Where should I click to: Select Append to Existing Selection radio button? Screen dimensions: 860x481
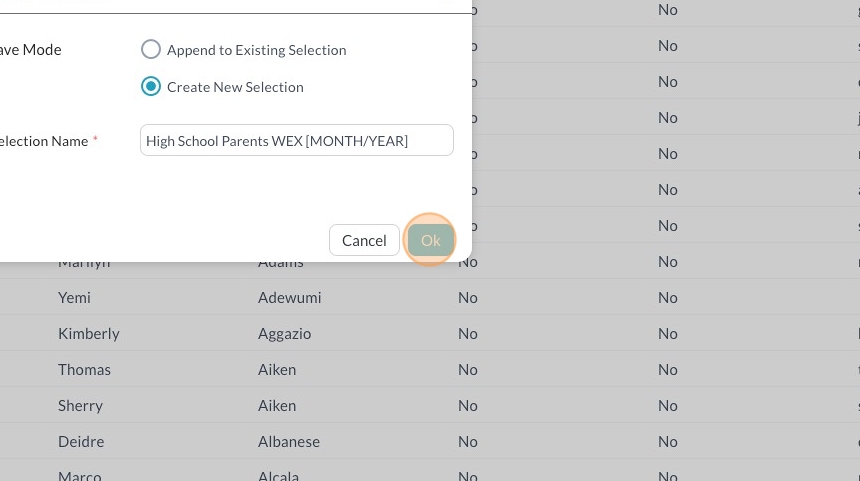150,49
